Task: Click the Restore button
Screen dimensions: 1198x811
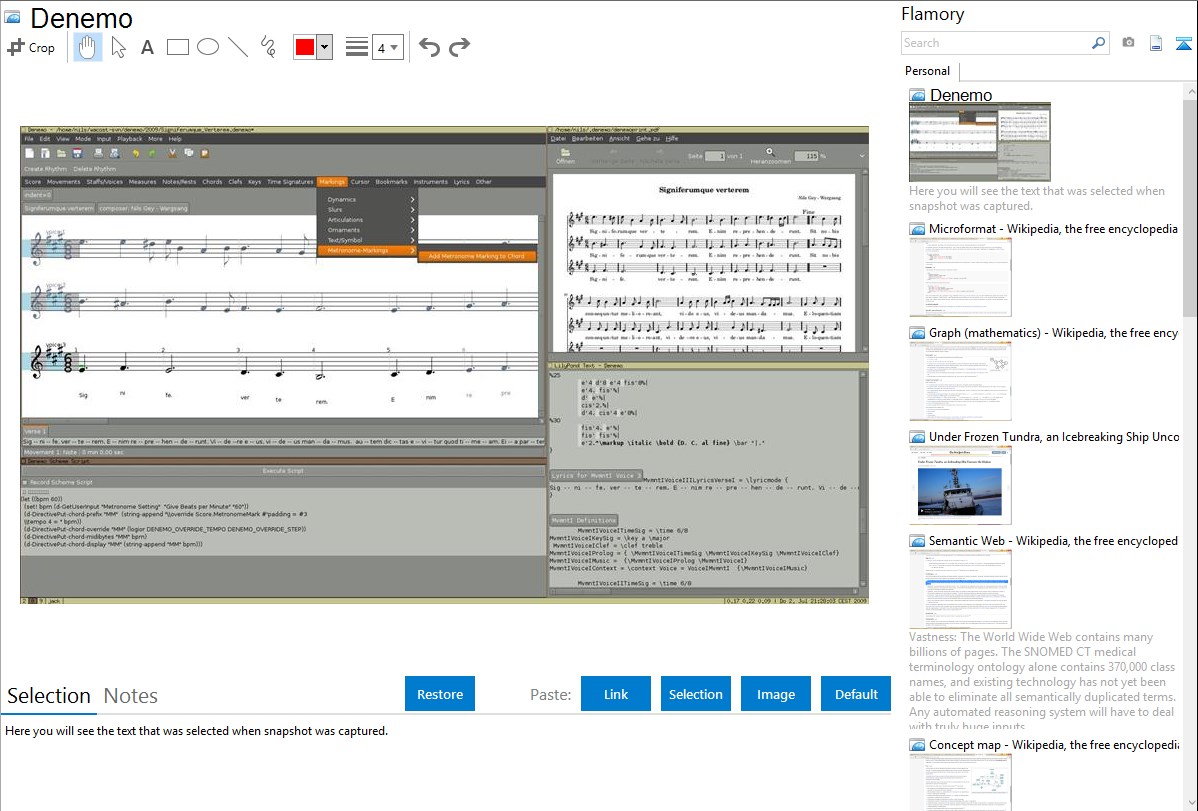Action: click(x=440, y=694)
